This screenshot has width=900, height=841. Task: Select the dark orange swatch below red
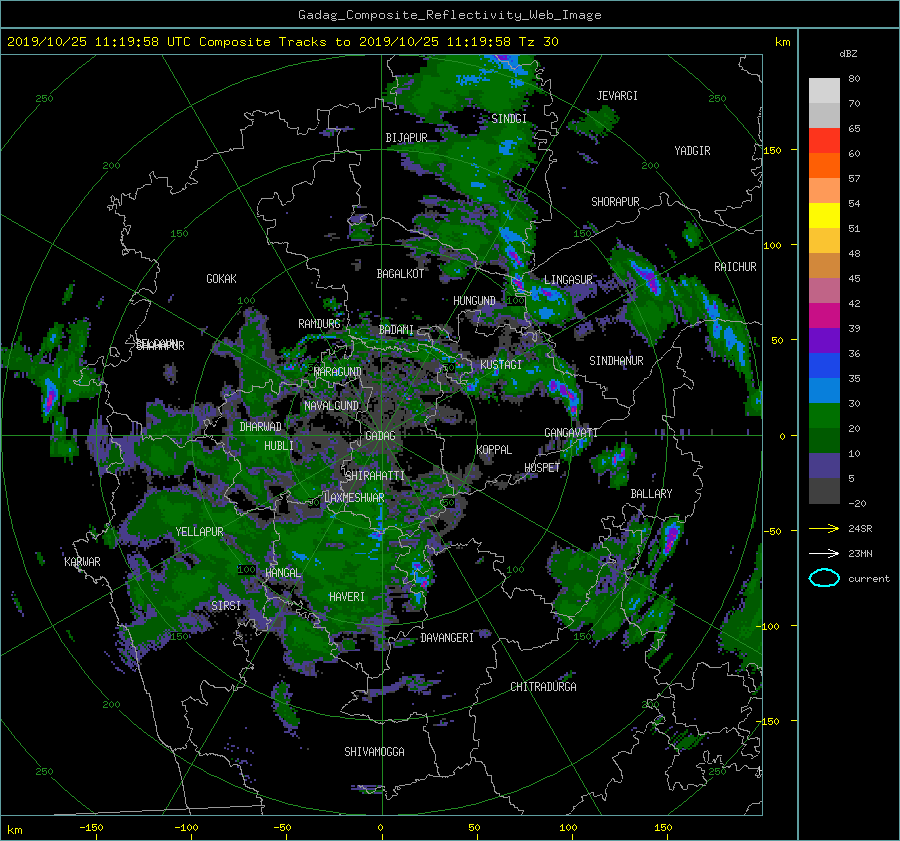(824, 165)
